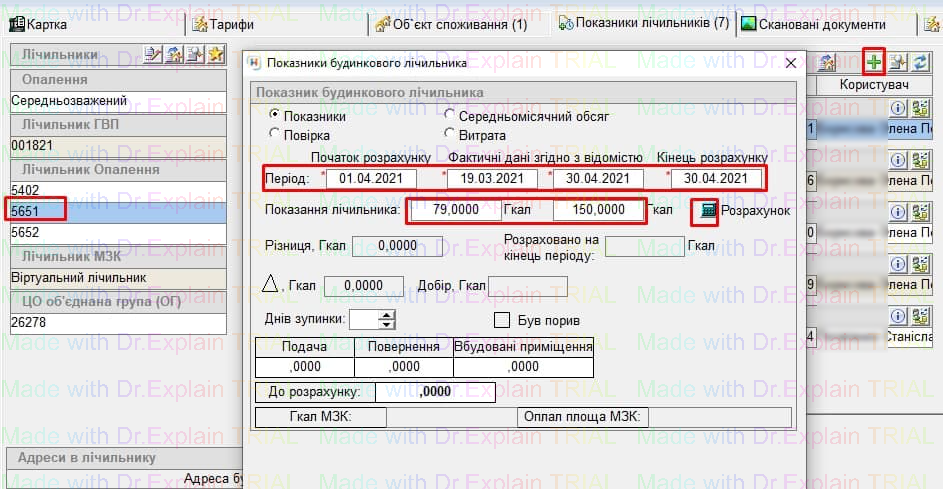Viewport: 943px width, 489px height.
Task: Open info icon in first table row
Action: click(898, 108)
